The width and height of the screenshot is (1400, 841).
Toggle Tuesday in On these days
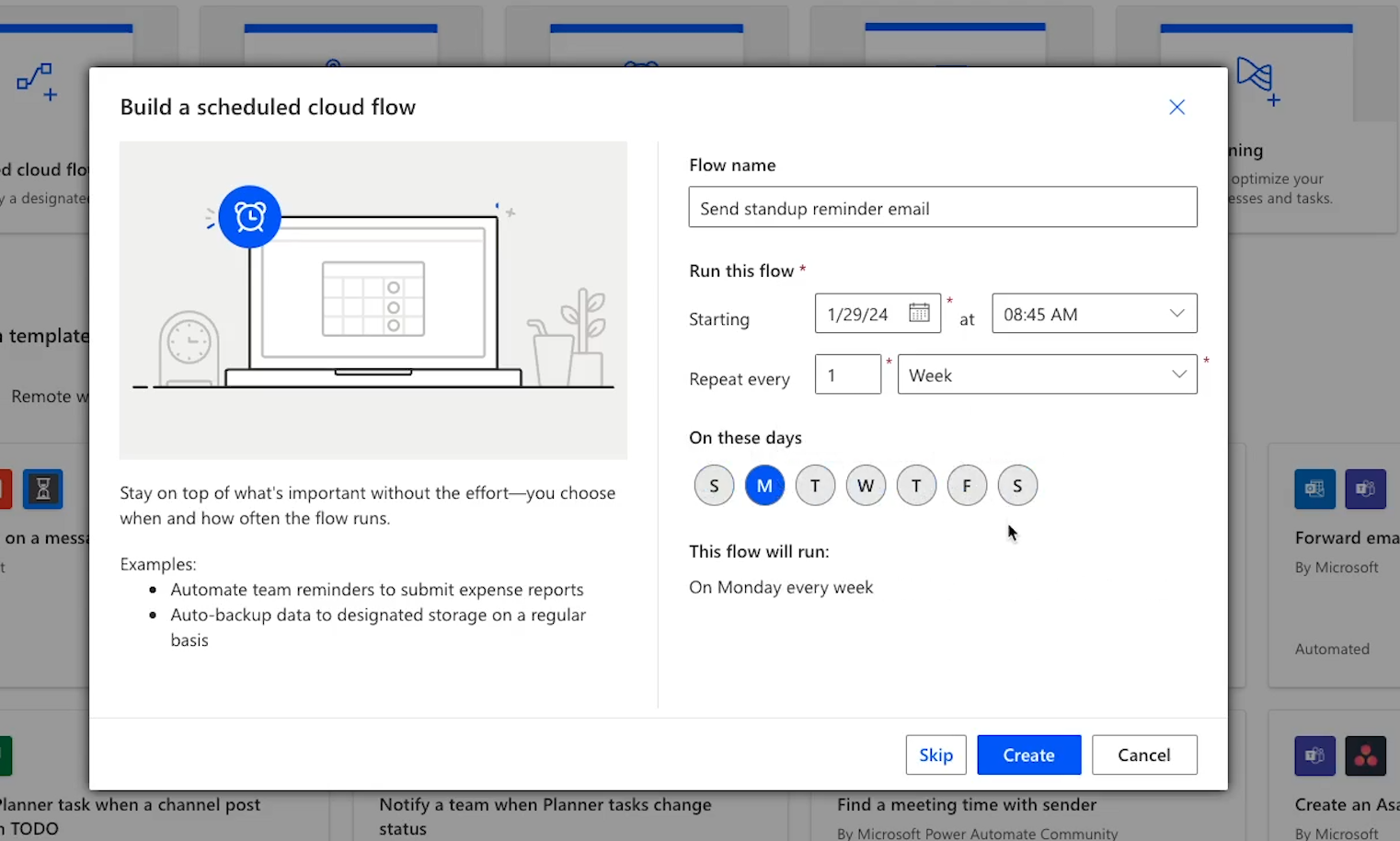[815, 485]
